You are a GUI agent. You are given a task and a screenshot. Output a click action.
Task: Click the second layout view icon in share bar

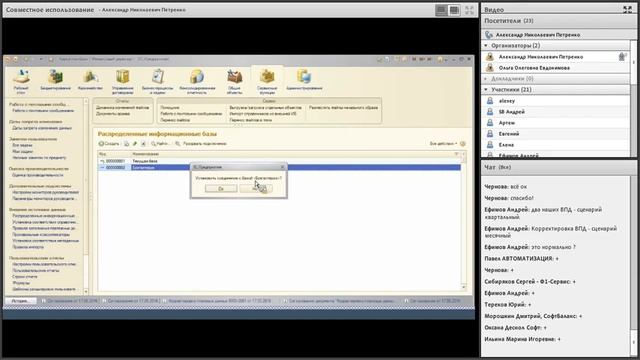point(454,10)
